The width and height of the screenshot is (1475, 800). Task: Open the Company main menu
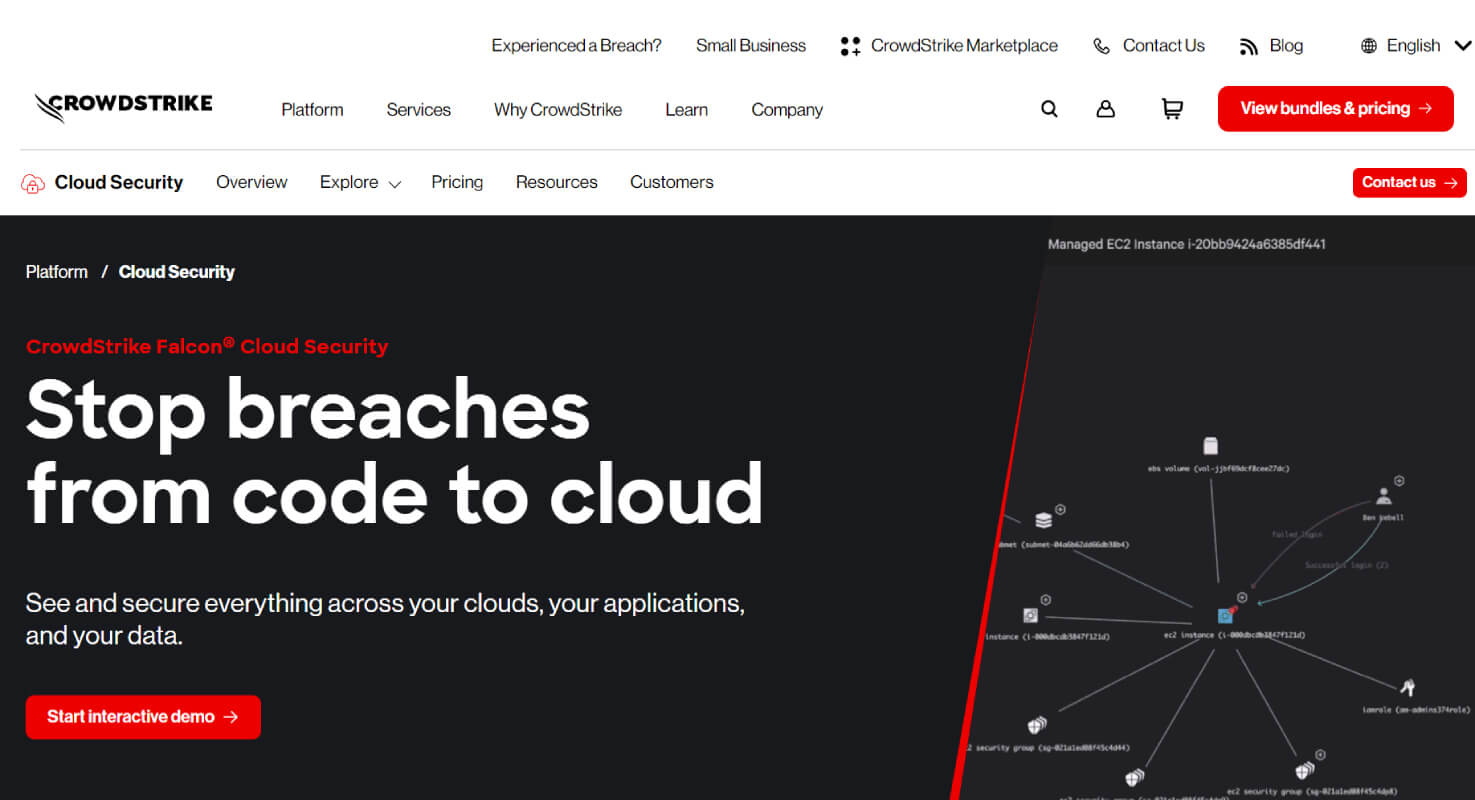click(787, 110)
